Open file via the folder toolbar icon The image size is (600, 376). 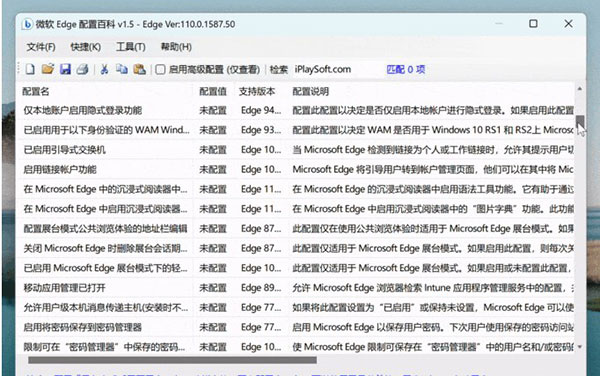point(48,69)
